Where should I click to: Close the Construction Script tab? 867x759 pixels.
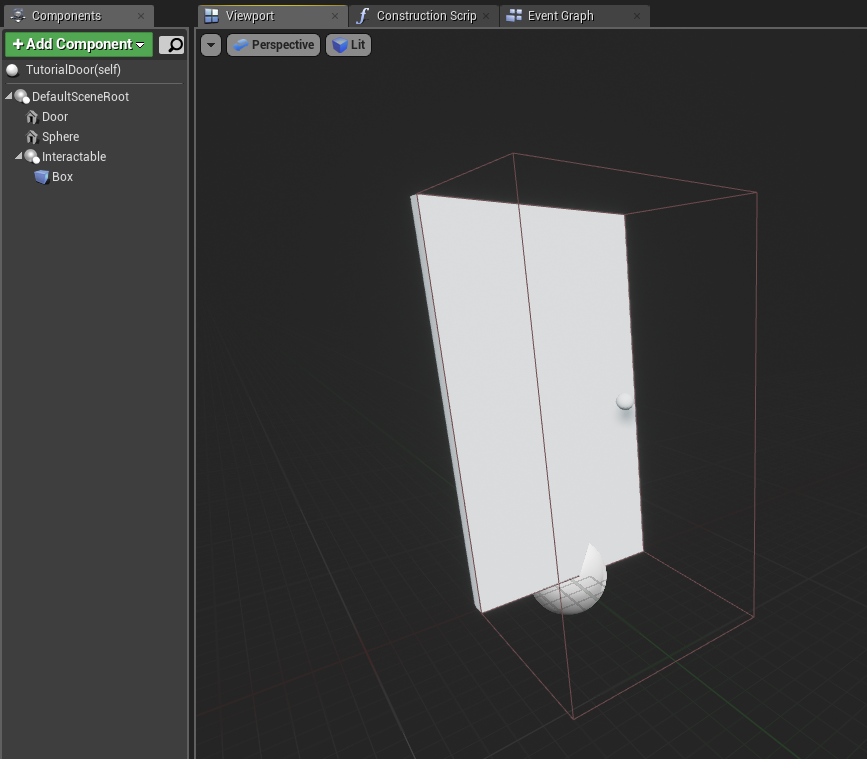click(x=486, y=16)
